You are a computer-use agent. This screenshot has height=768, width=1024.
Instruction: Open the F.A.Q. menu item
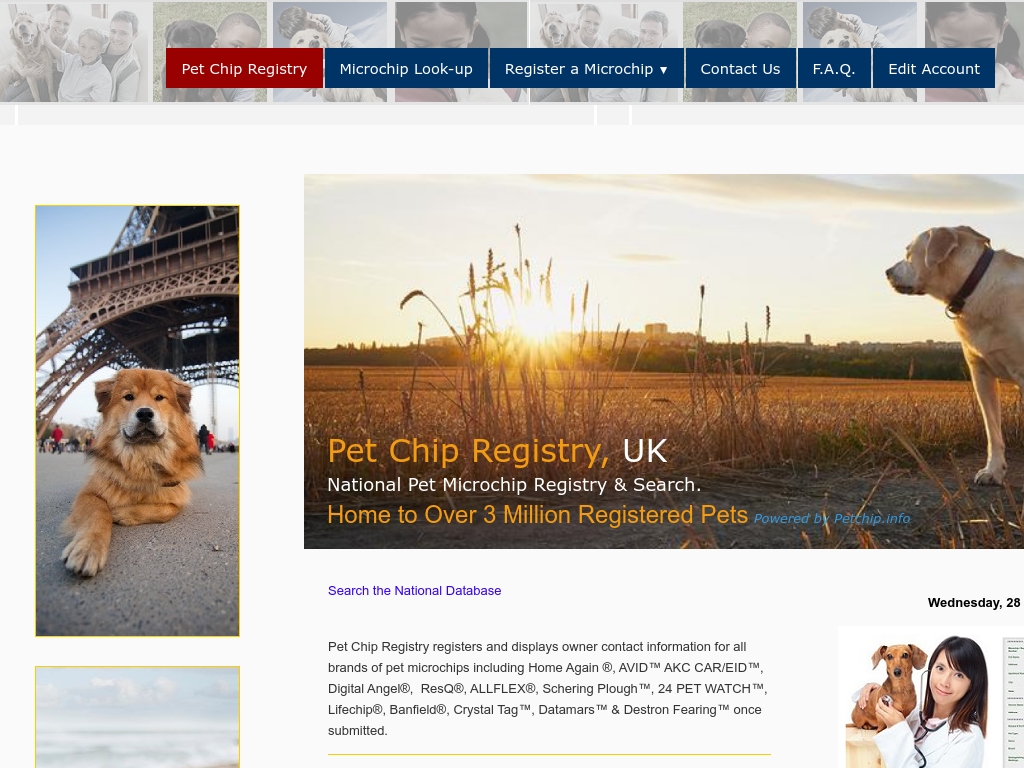point(834,68)
